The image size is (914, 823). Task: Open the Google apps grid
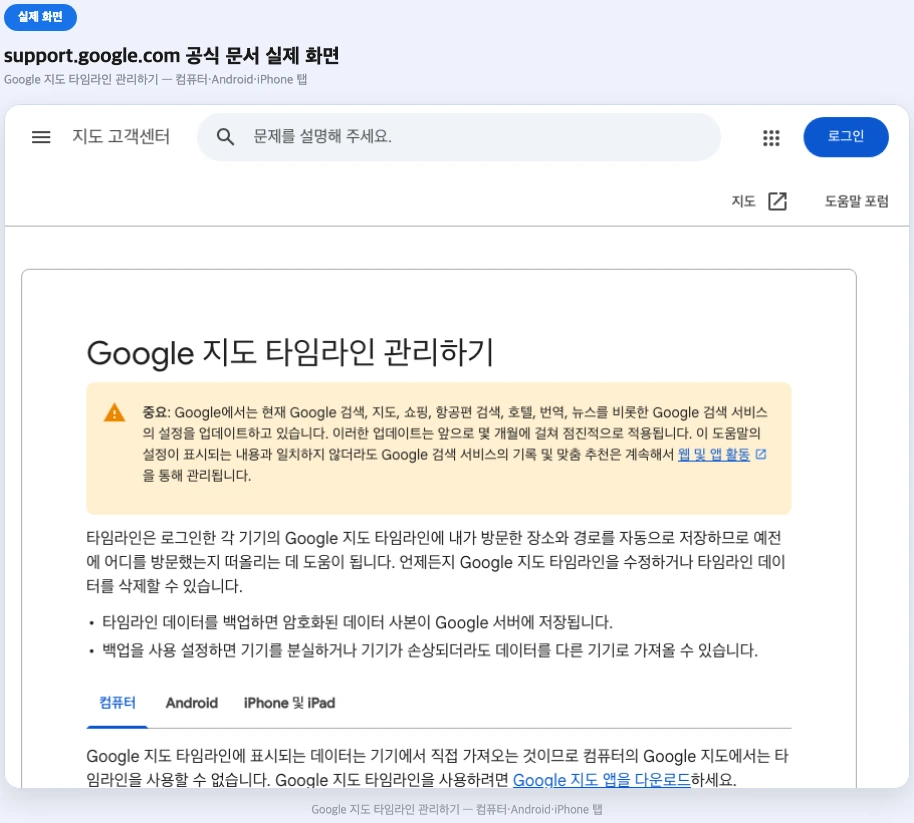(x=771, y=138)
